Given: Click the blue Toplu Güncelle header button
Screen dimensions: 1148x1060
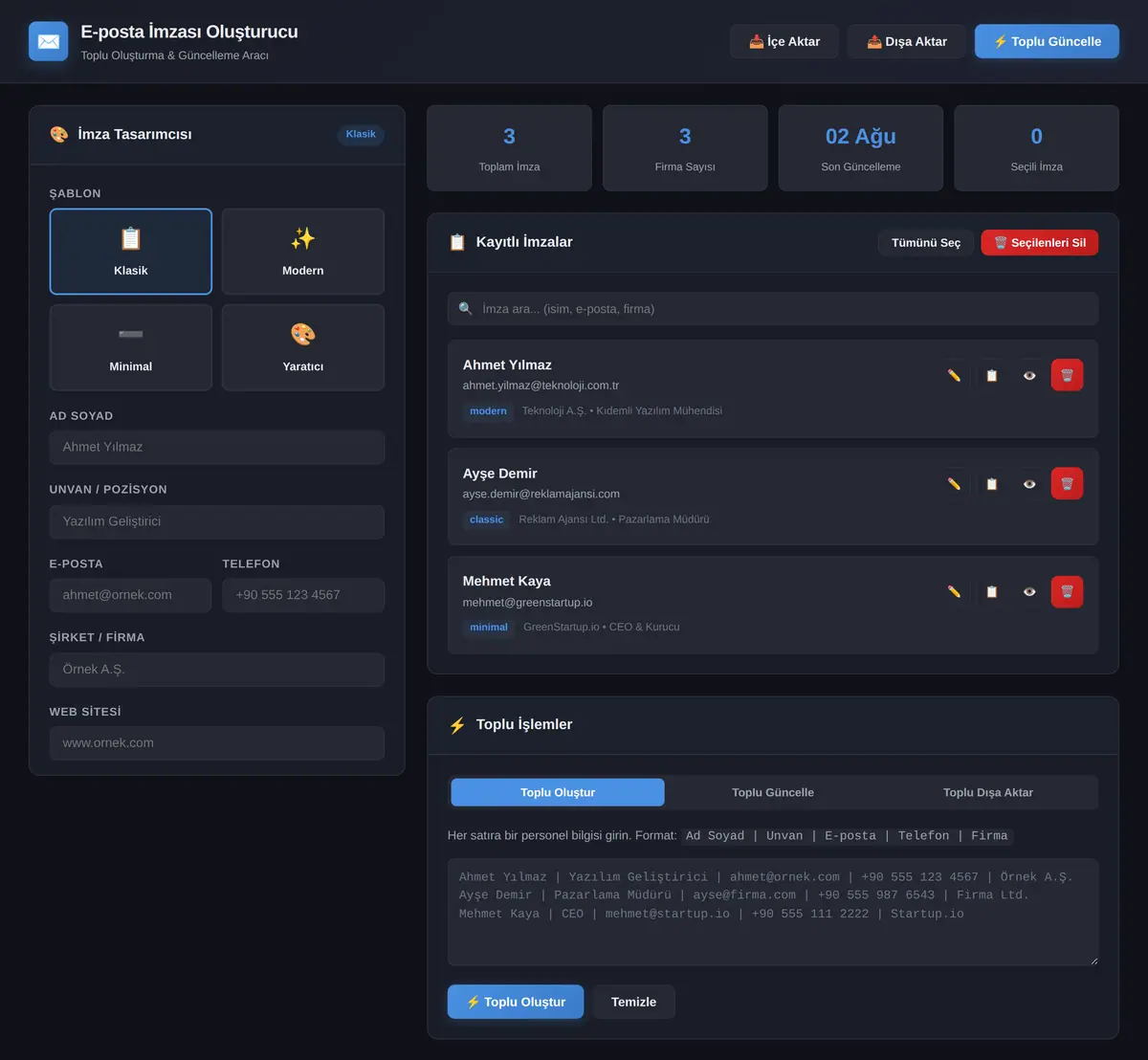Looking at the screenshot, I should 1047,41.
